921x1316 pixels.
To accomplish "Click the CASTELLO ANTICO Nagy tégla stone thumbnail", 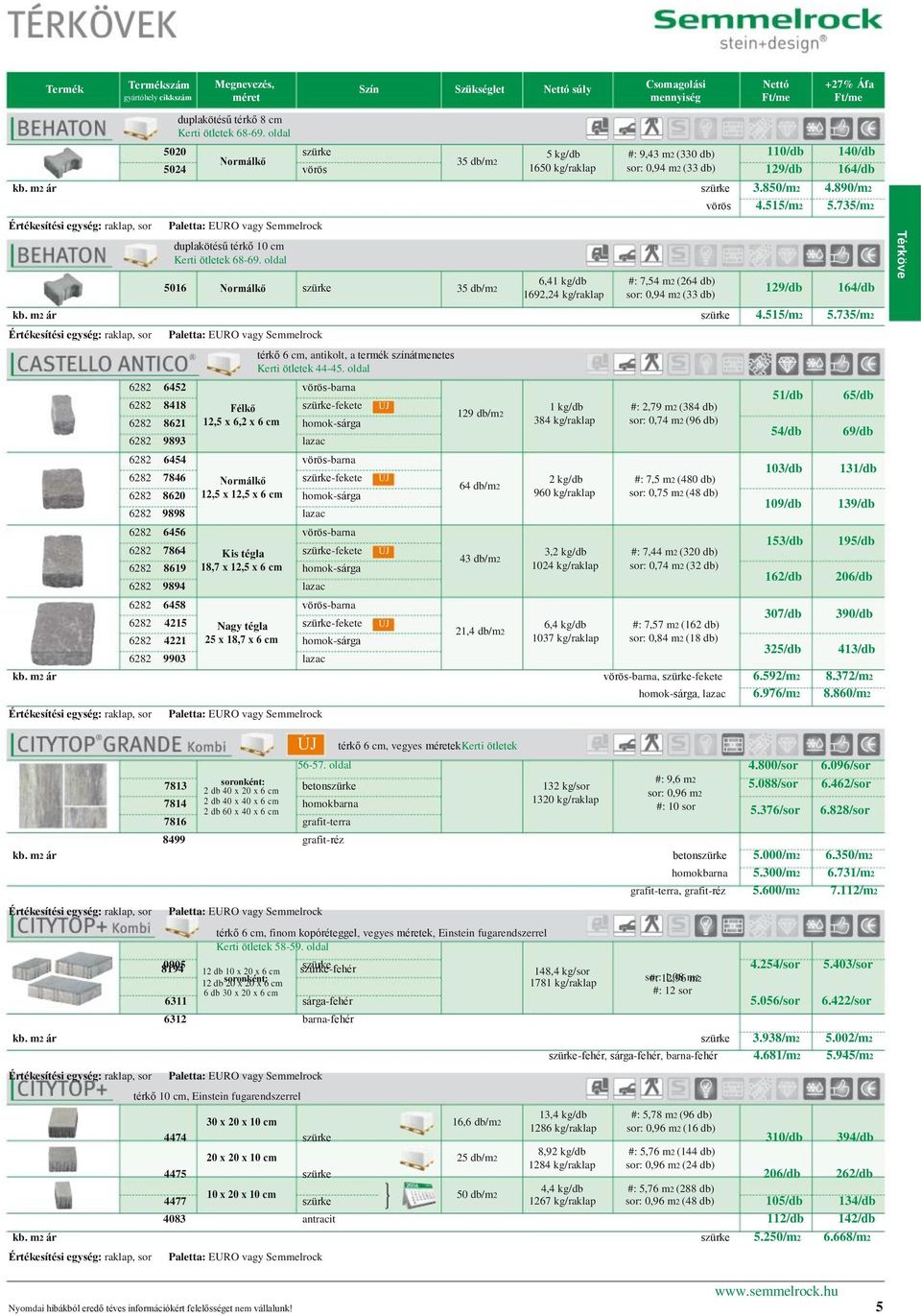I will (x=63, y=633).
